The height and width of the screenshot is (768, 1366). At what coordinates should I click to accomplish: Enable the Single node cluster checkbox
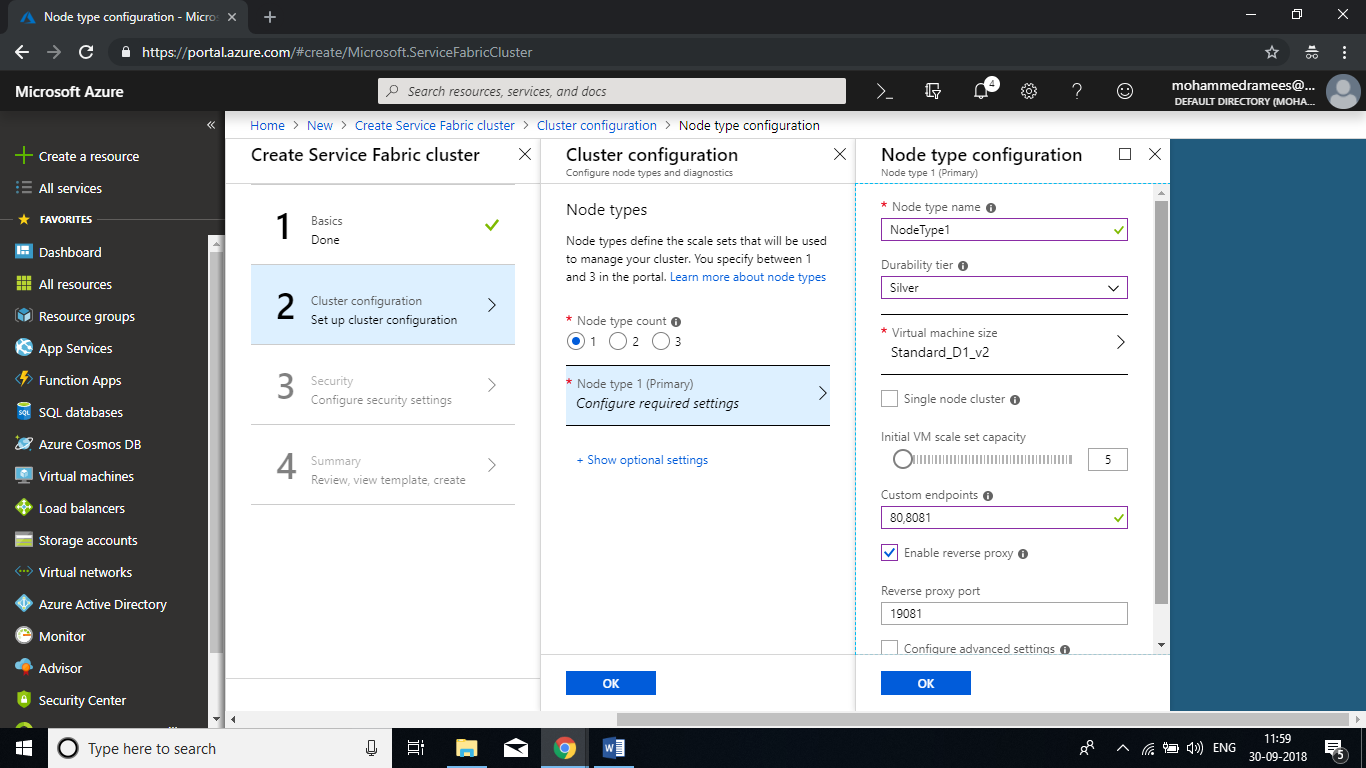889,399
